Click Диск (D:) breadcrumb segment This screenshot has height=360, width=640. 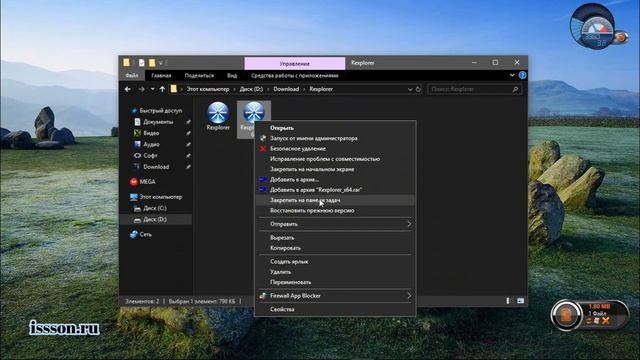click(x=251, y=89)
